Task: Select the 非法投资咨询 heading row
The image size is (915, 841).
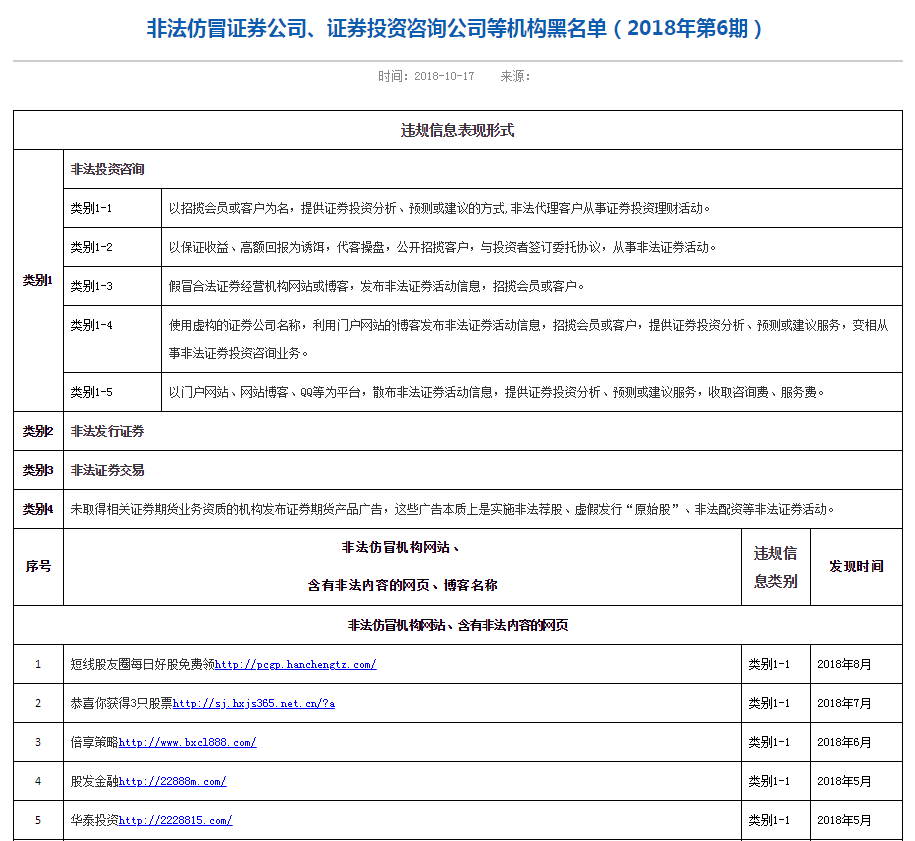Action: (x=107, y=169)
